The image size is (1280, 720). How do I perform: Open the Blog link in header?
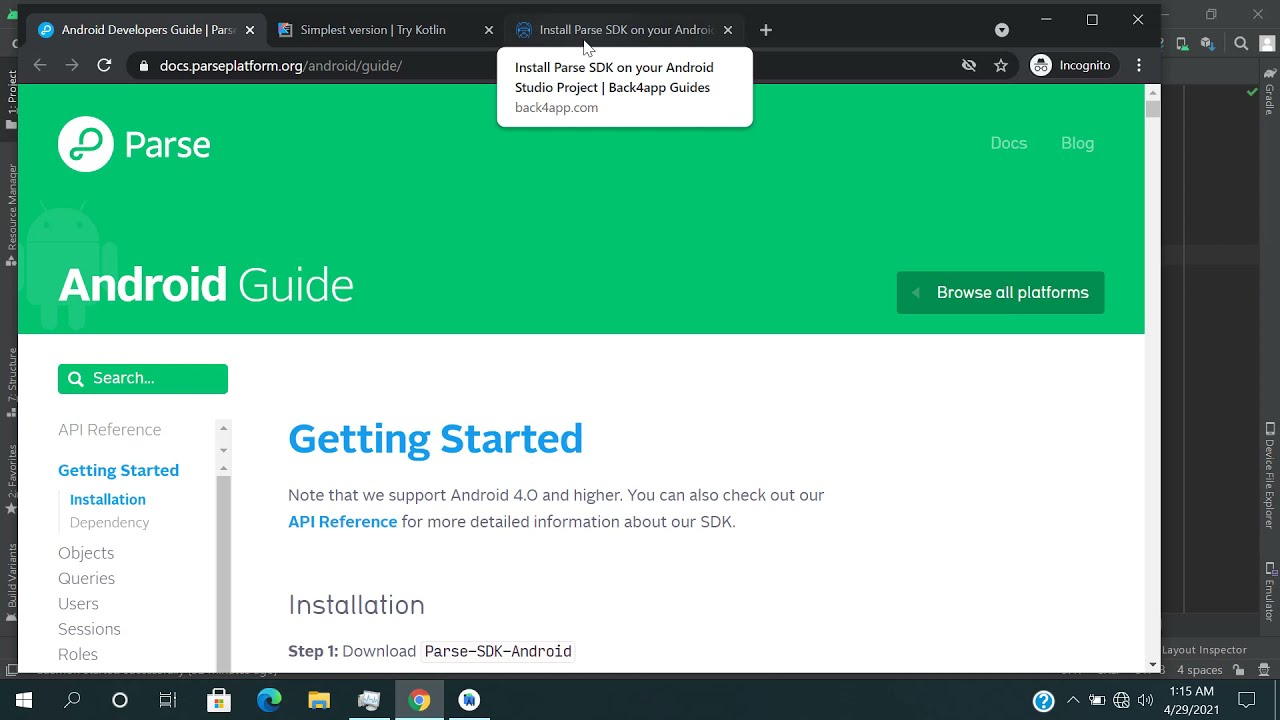[1077, 143]
